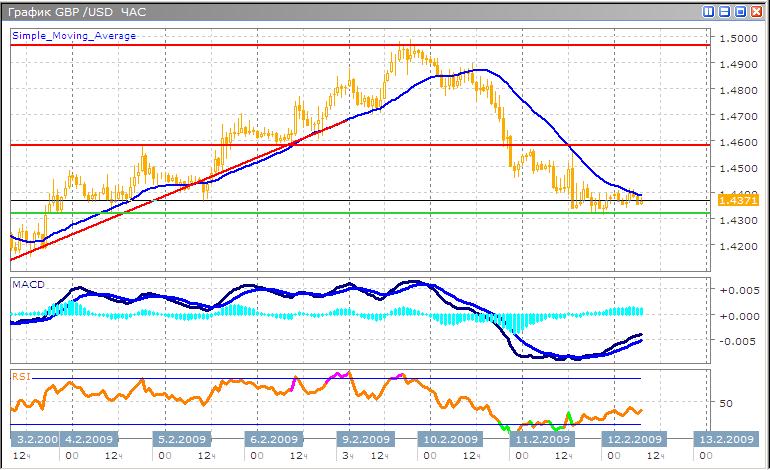
Task: Click the 1.5000 price scale label
Action: coord(738,38)
